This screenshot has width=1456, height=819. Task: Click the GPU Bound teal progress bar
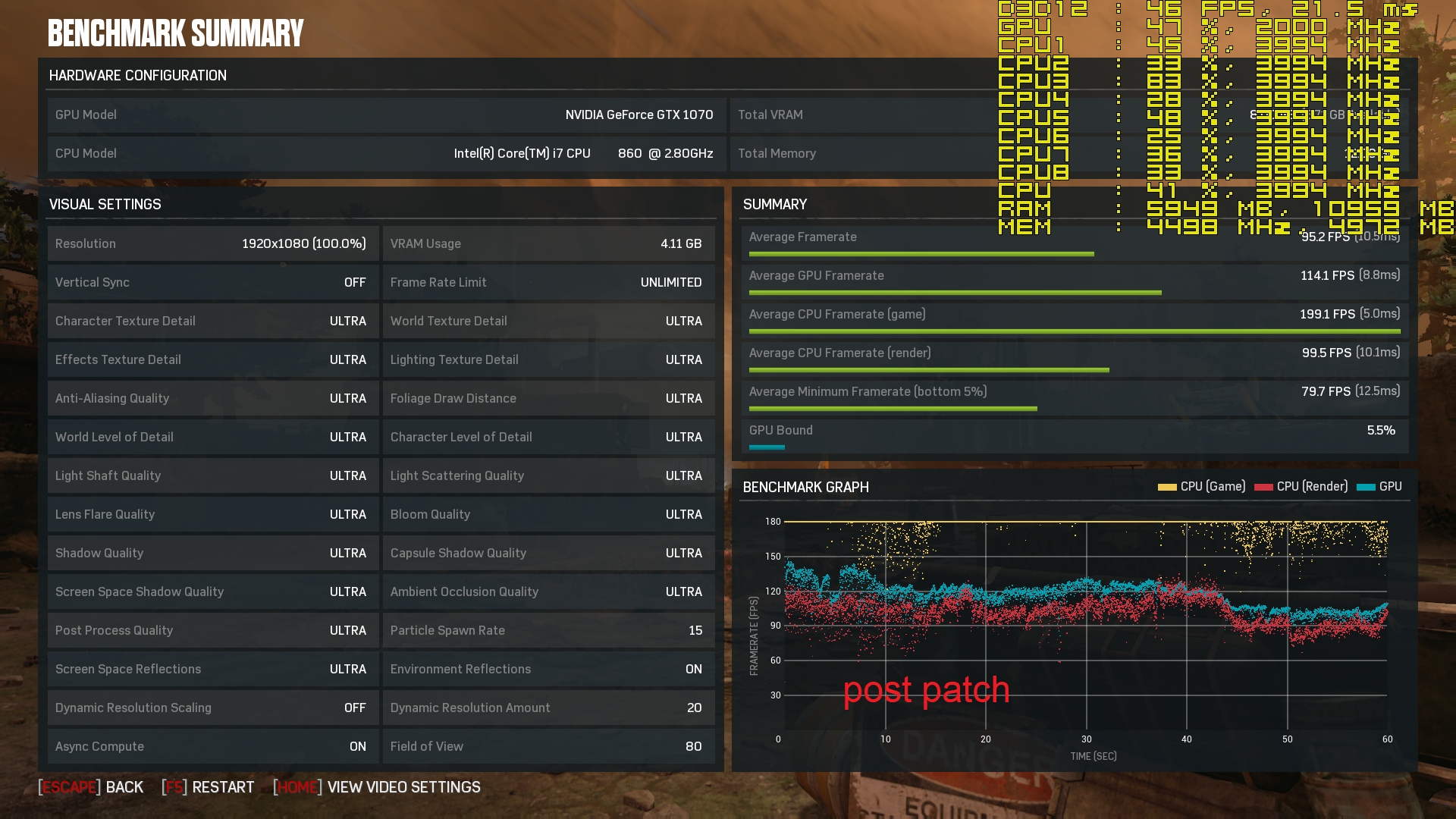767,447
